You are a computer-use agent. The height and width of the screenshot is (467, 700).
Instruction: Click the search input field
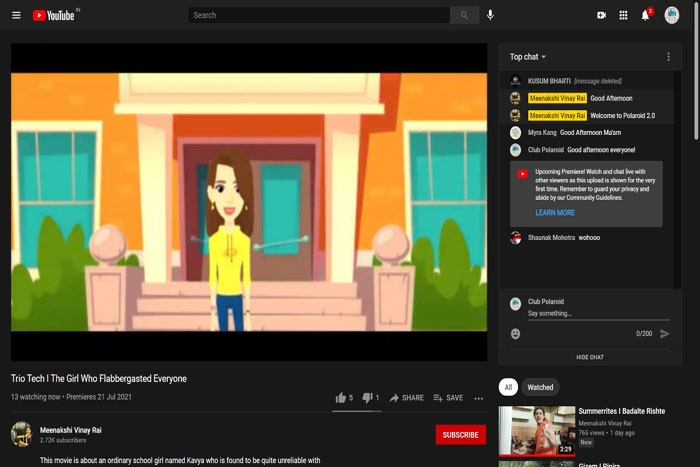(319, 15)
